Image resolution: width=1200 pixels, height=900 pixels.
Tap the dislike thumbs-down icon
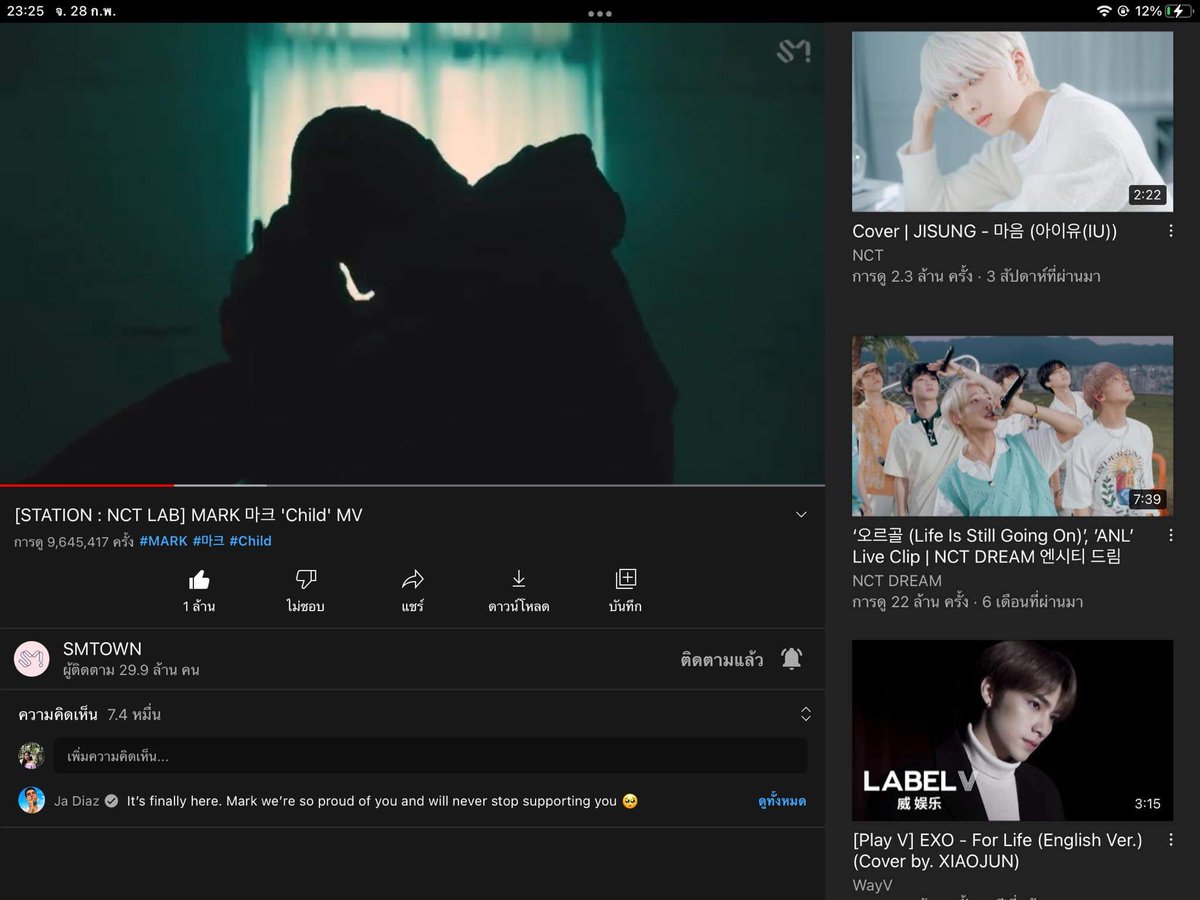306,579
